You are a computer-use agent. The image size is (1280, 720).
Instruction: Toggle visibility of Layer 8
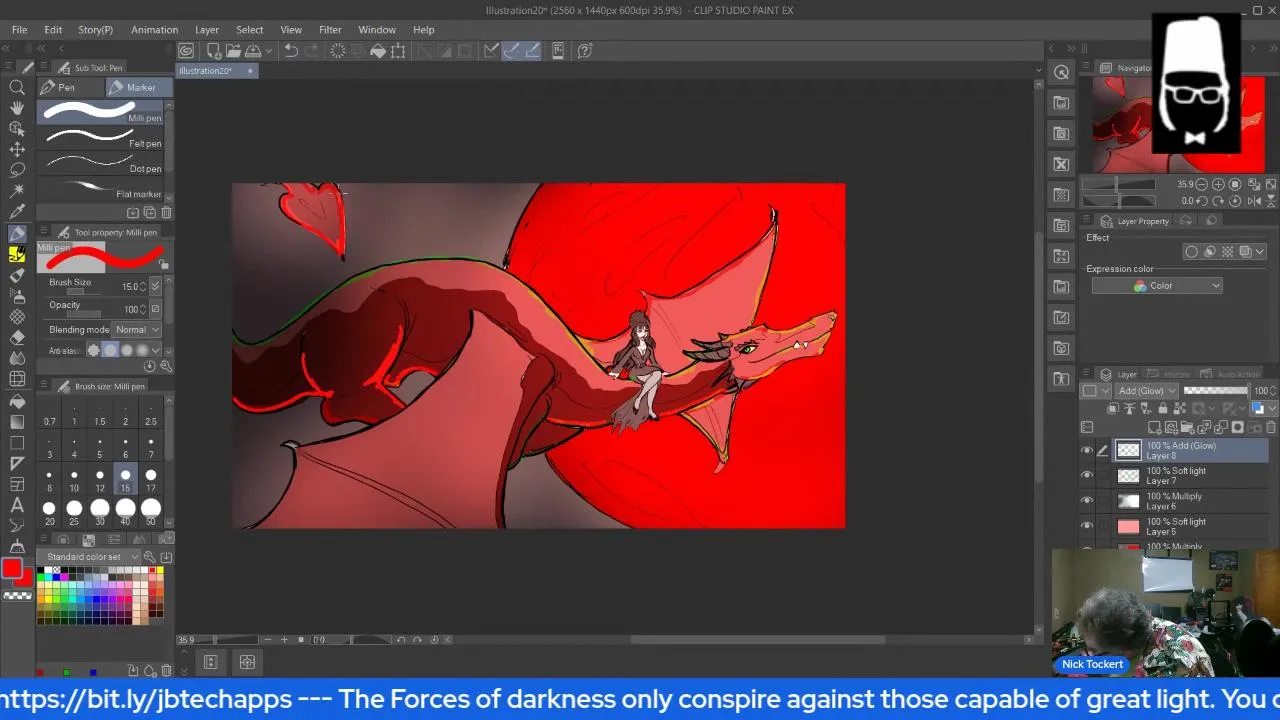tap(1087, 450)
